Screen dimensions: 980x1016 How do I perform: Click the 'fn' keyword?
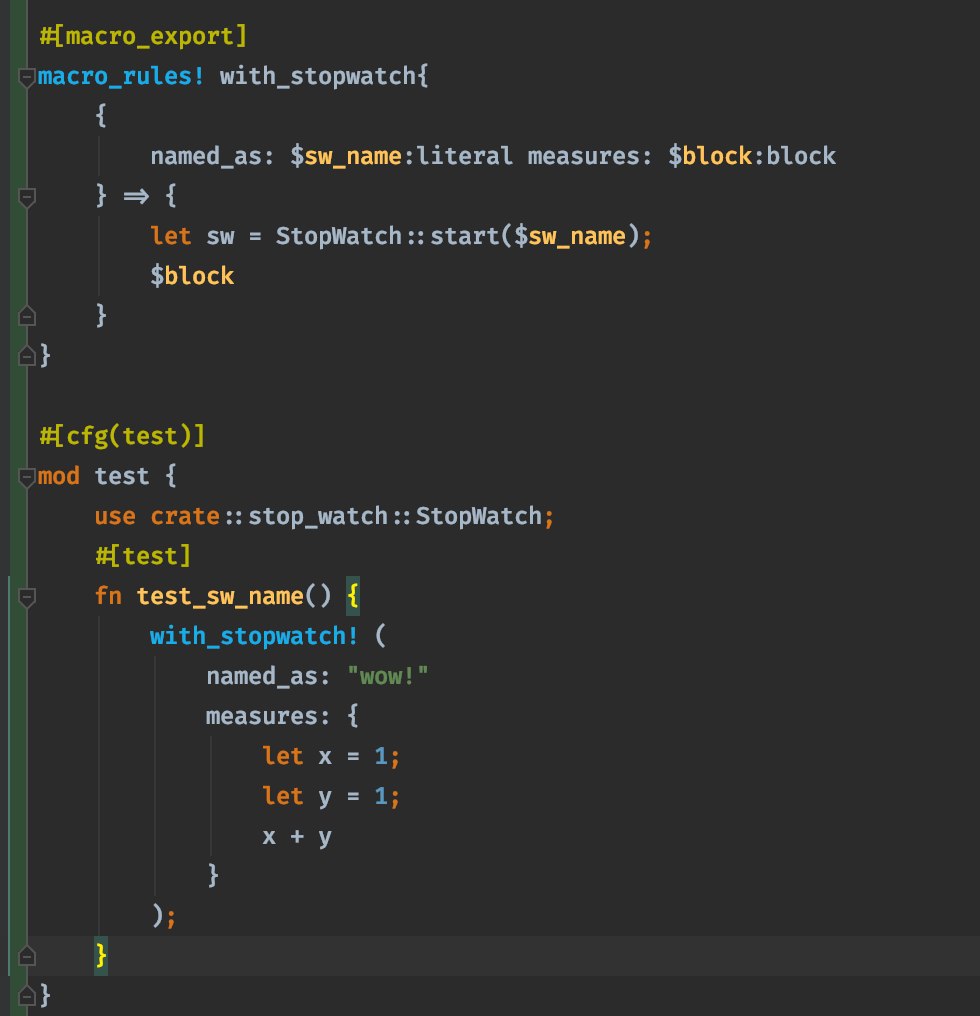108,596
